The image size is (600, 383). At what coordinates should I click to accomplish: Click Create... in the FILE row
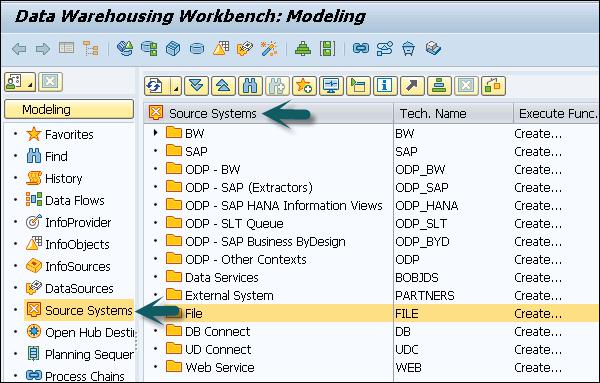(538, 313)
